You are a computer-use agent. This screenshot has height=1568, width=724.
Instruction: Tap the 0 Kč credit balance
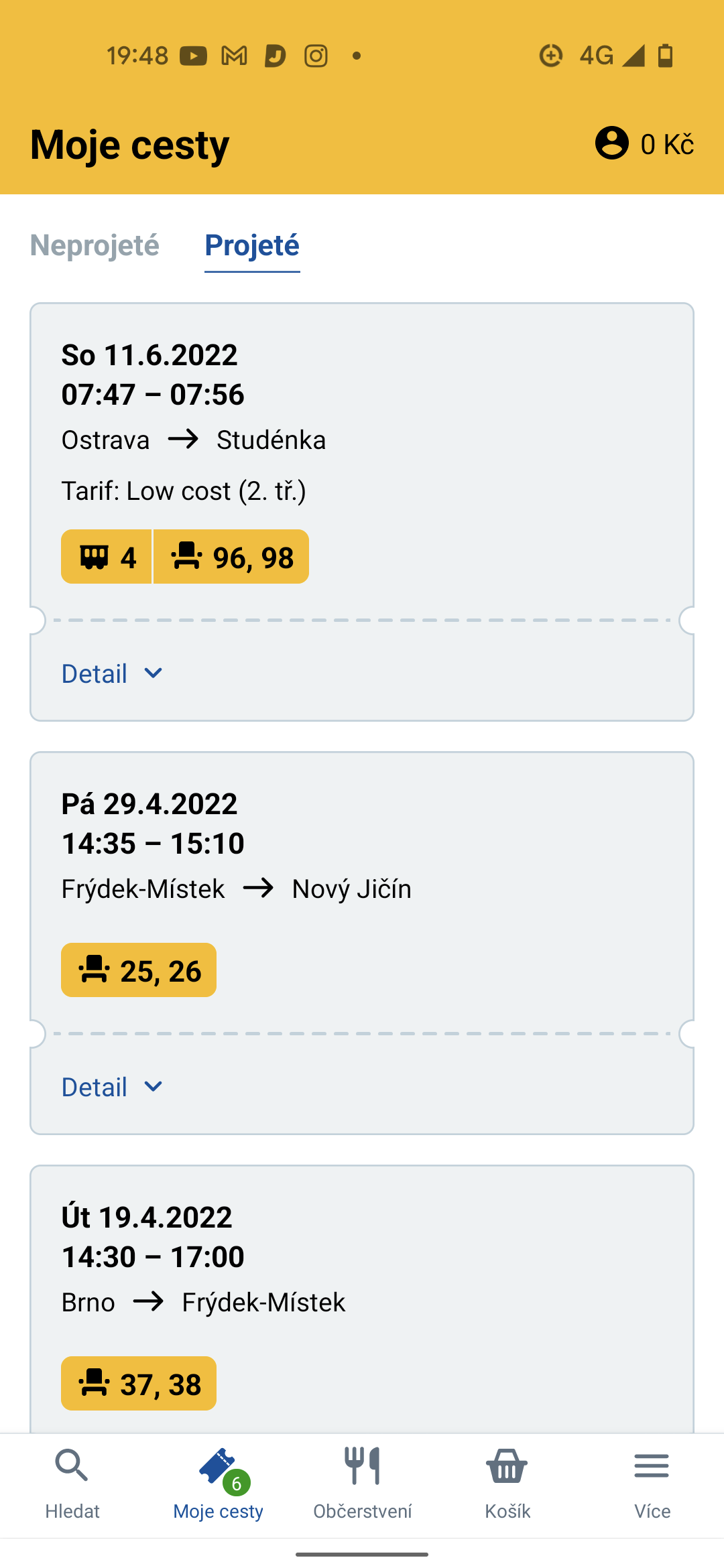(x=667, y=144)
